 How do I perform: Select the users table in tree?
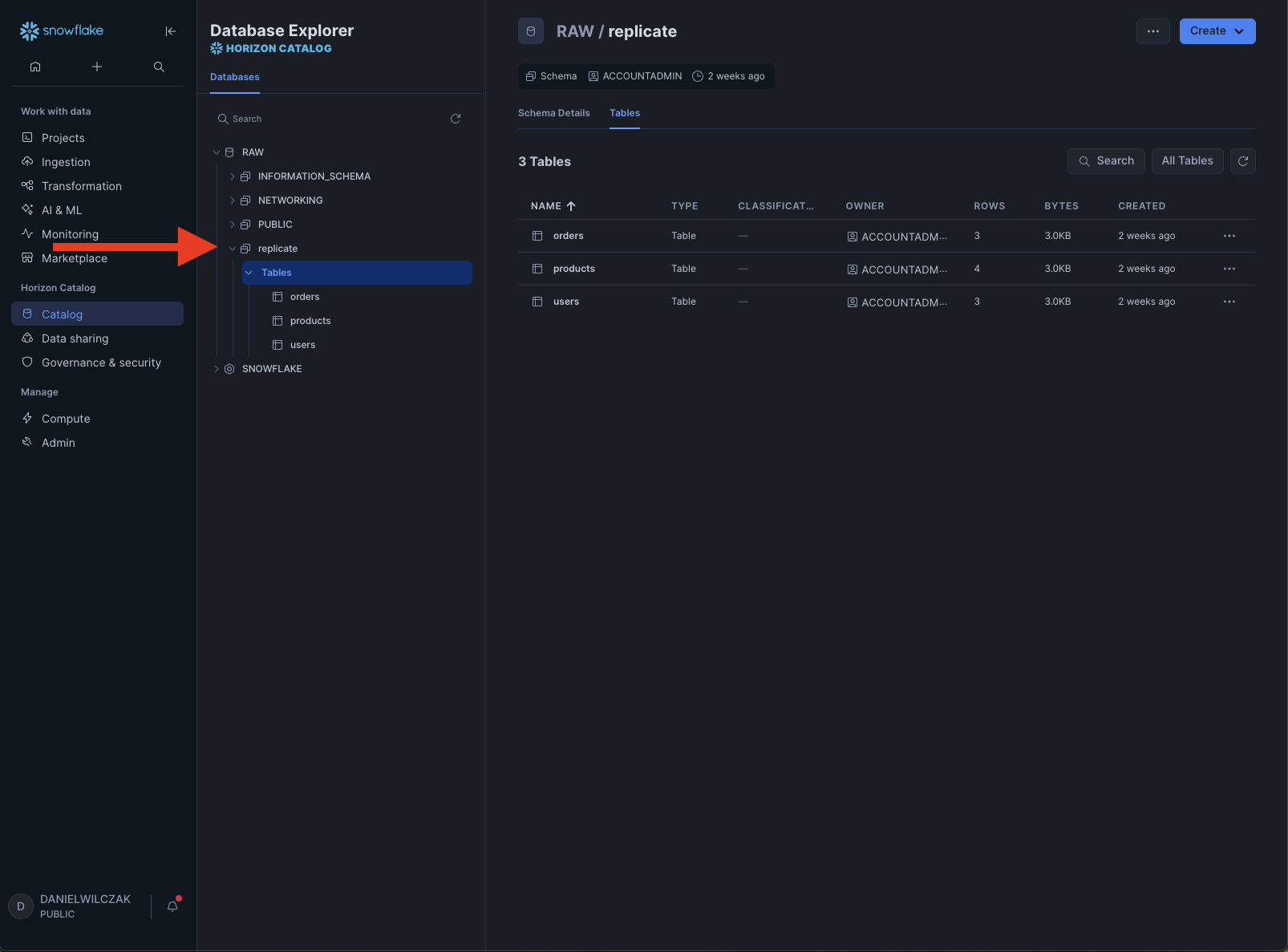[302, 345]
